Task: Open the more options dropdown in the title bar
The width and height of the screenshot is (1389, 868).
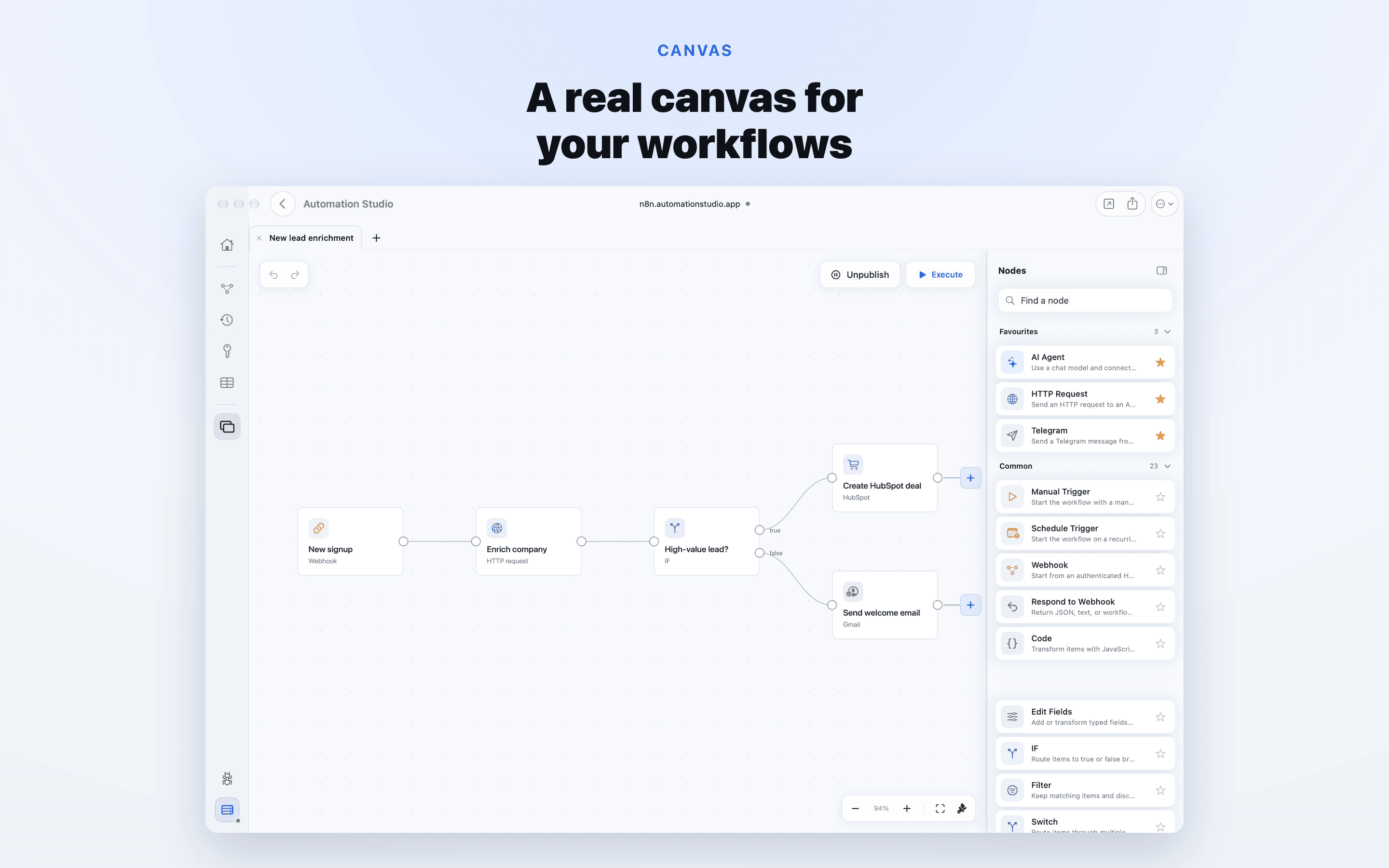Action: 1164,204
